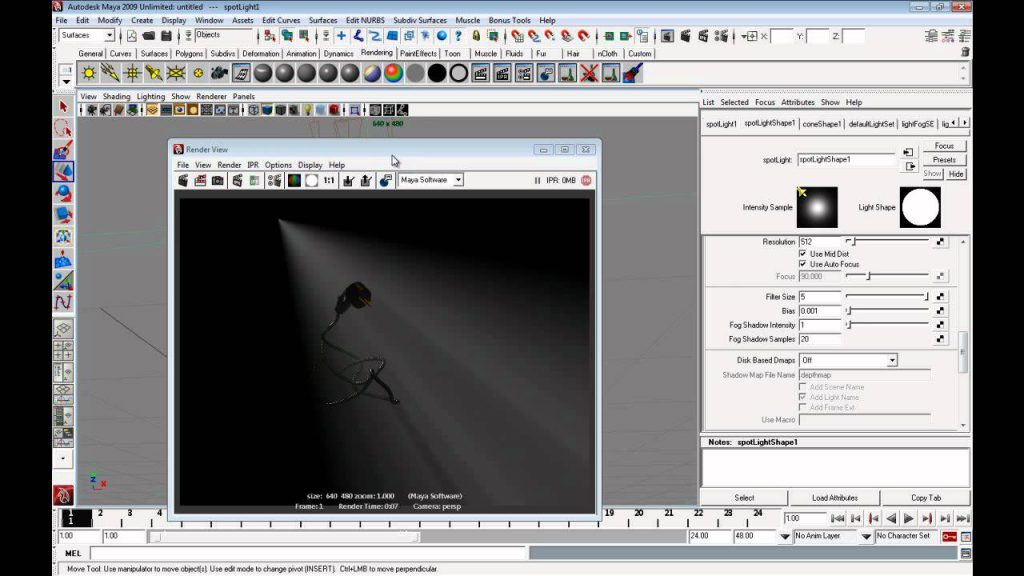Image resolution: width=1024 pixels, height=576 pixels.
Task: Toggle smooth shade cube in viewport toolbar
Action: tap(267, 110)
